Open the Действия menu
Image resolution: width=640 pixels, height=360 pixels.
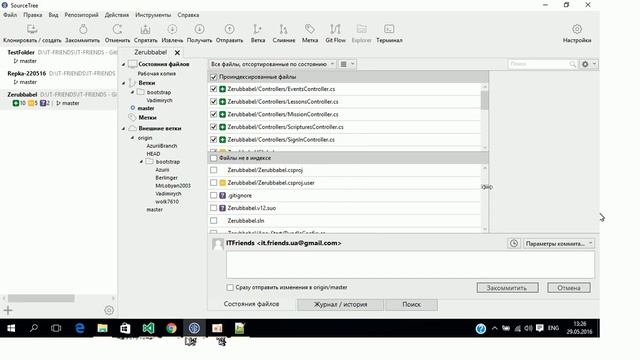click(x=117, y=15)
